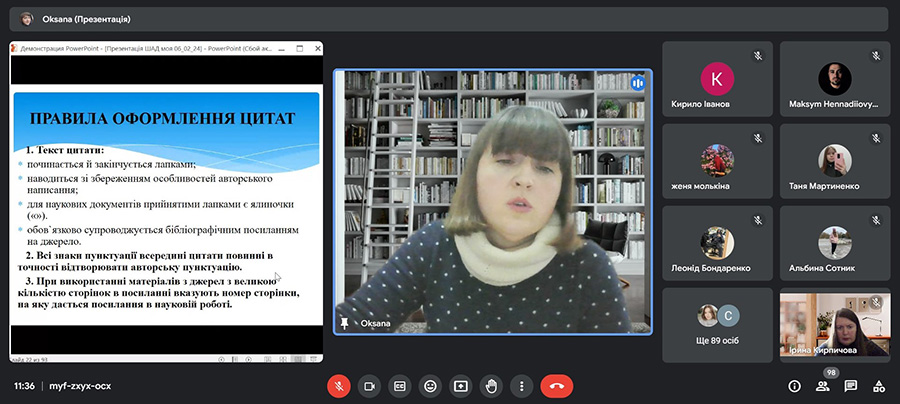
Task: Click the slide title 'ПРАВИЛА ОФОРМЛЕННЯ ЦИТАТ'
Action: click(162, 119)
